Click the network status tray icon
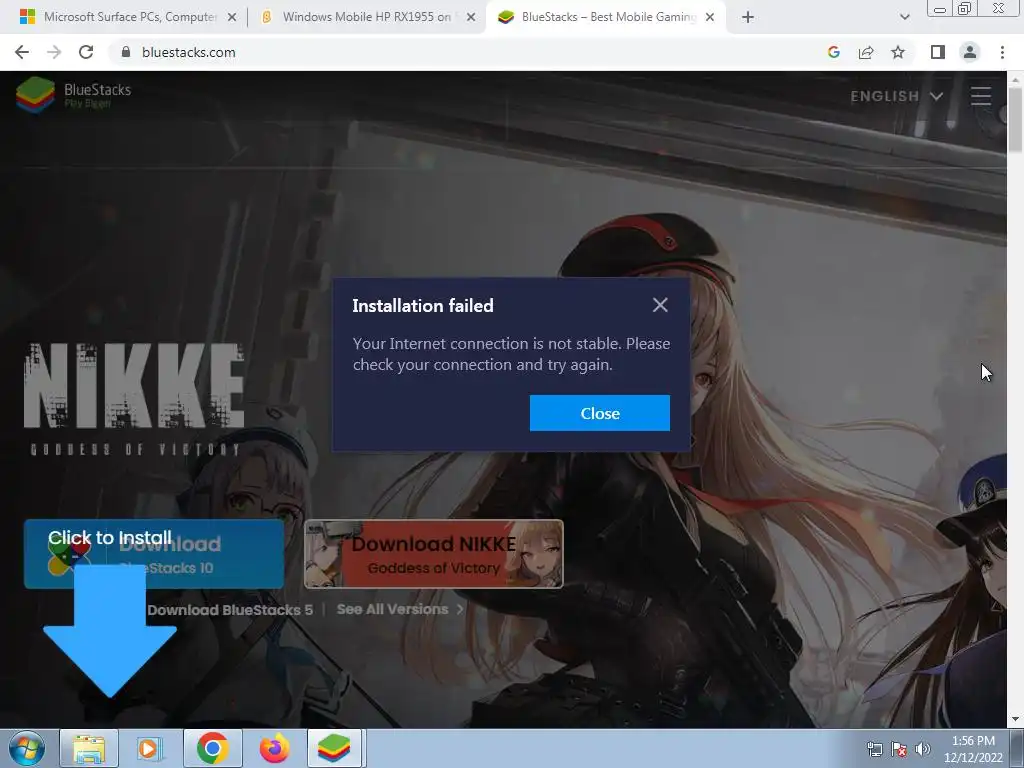Image resolution: width=1024 pixels, height=768 pixels. coord(874,749)
